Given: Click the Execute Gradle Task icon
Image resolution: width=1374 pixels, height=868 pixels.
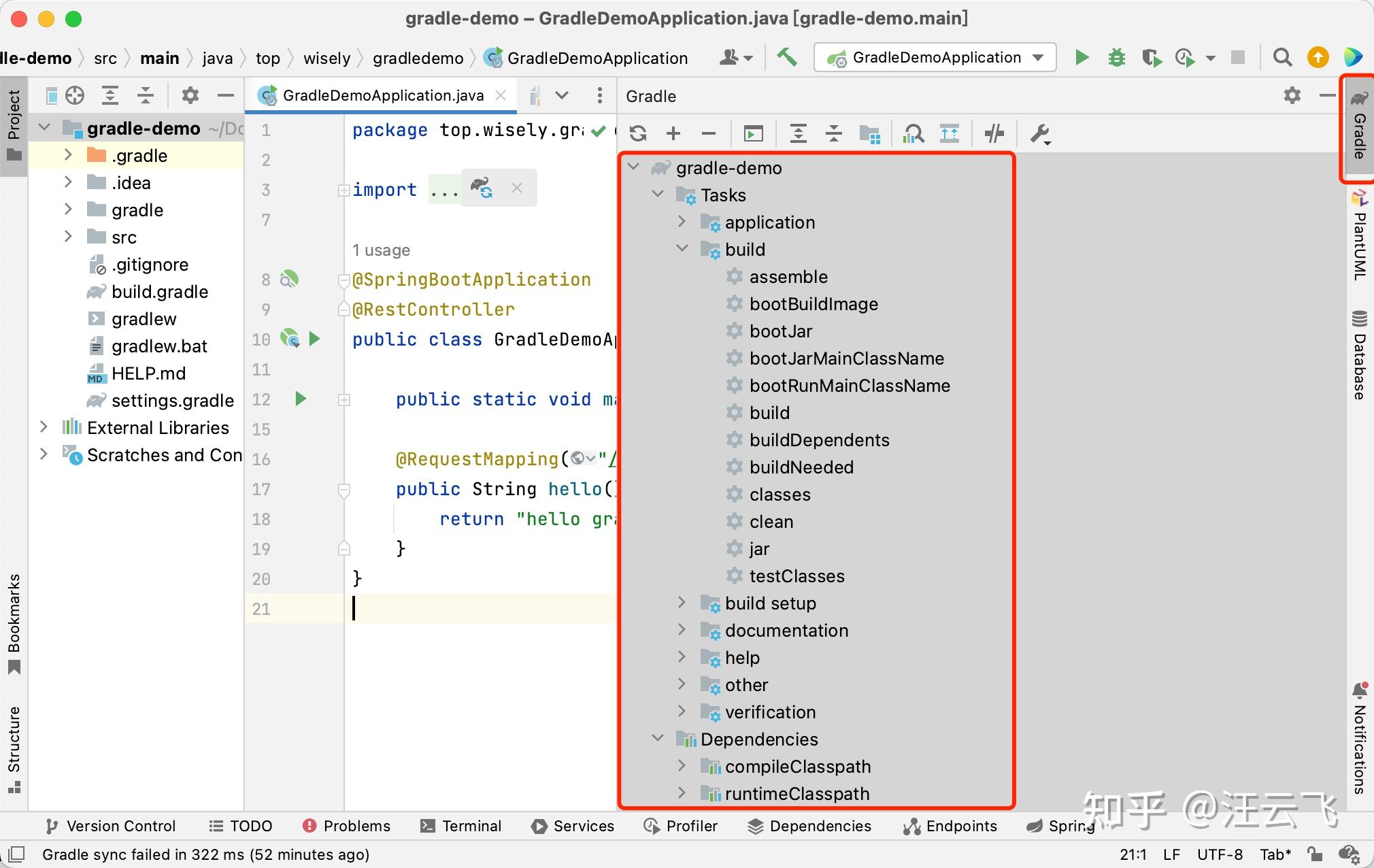Looking at the screenshot, I should pyautogui.click(x=753, y=134).
